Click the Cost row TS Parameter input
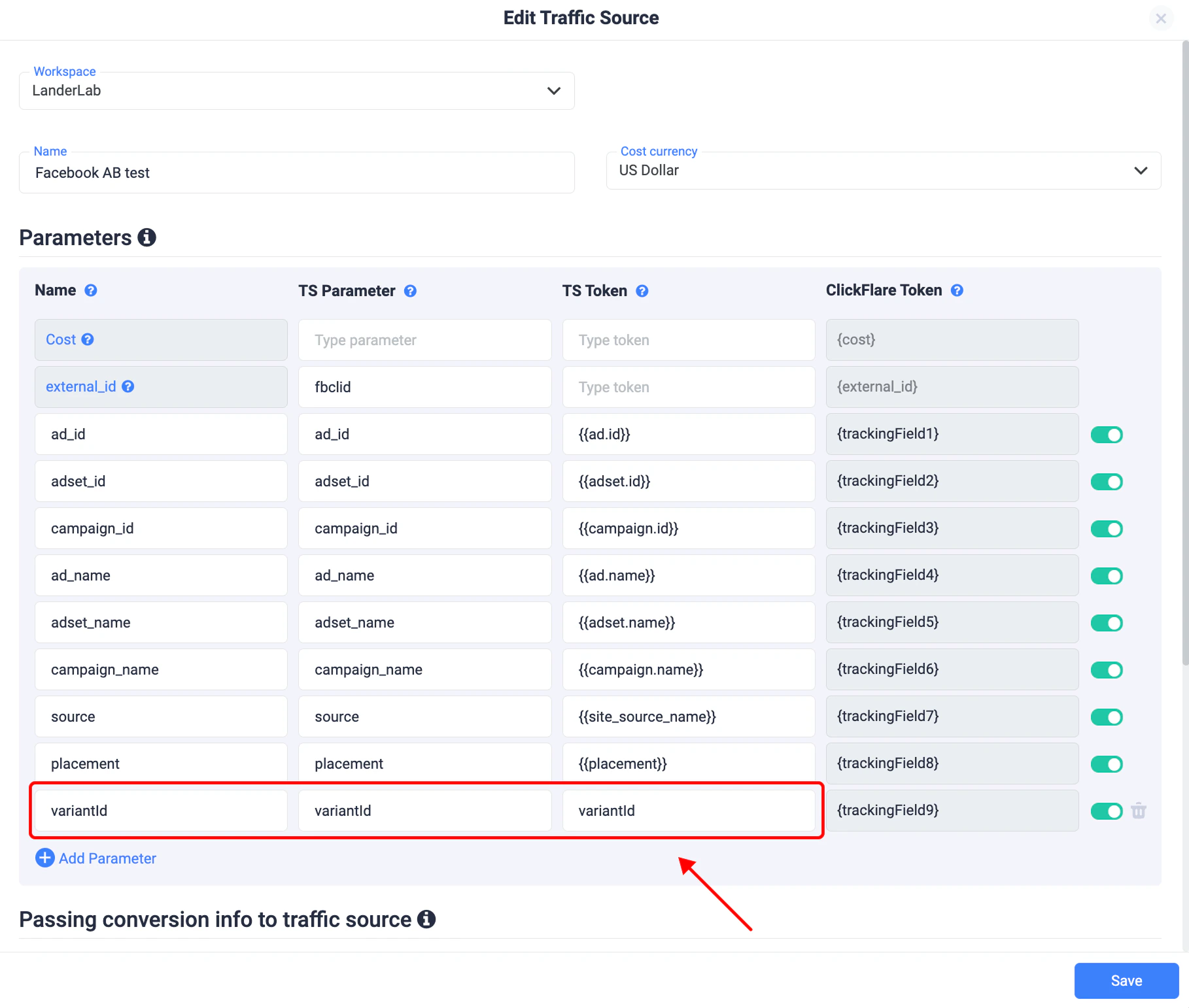Image resolution: width=1189 pixels, height=1008 pixels. (425, 340)
